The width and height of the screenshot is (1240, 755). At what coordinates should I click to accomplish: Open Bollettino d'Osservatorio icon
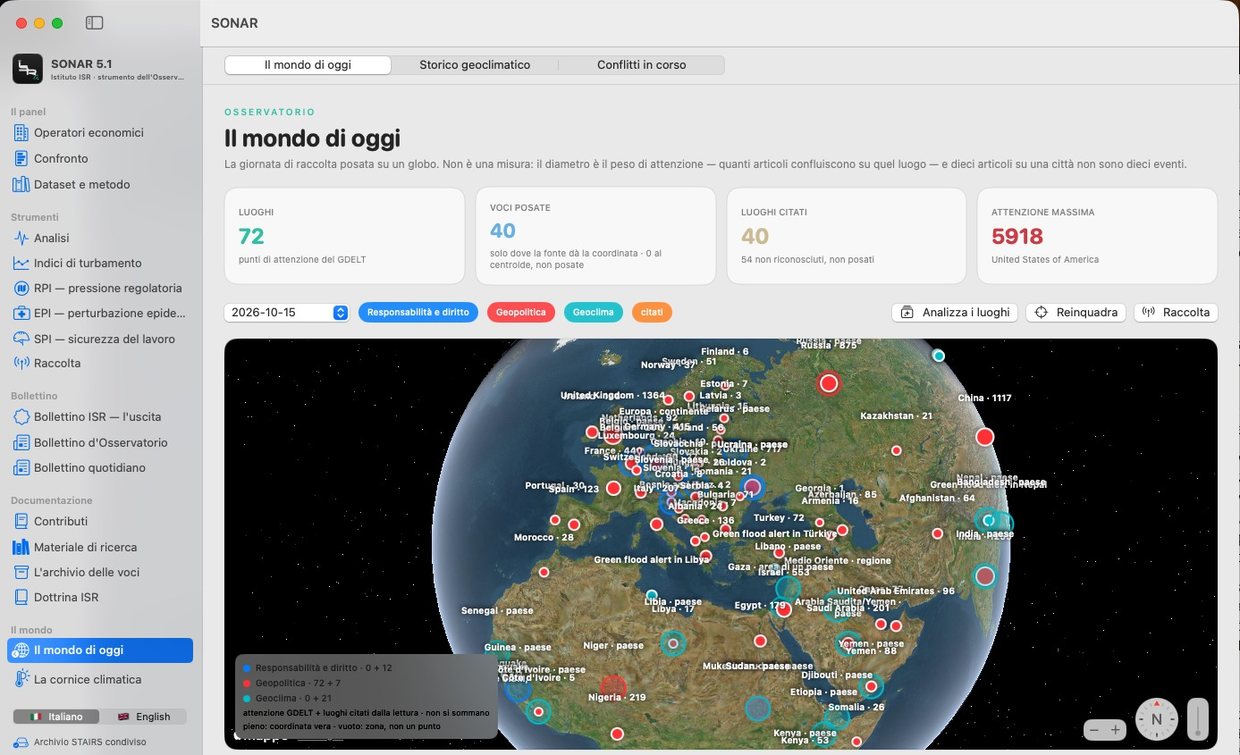click(21, 442)
